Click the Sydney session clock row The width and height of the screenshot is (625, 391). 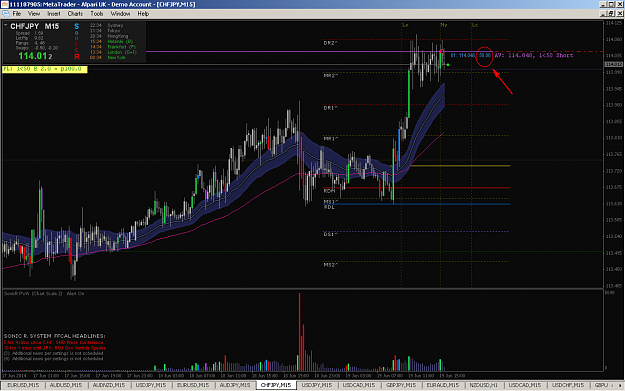(106, 25)
